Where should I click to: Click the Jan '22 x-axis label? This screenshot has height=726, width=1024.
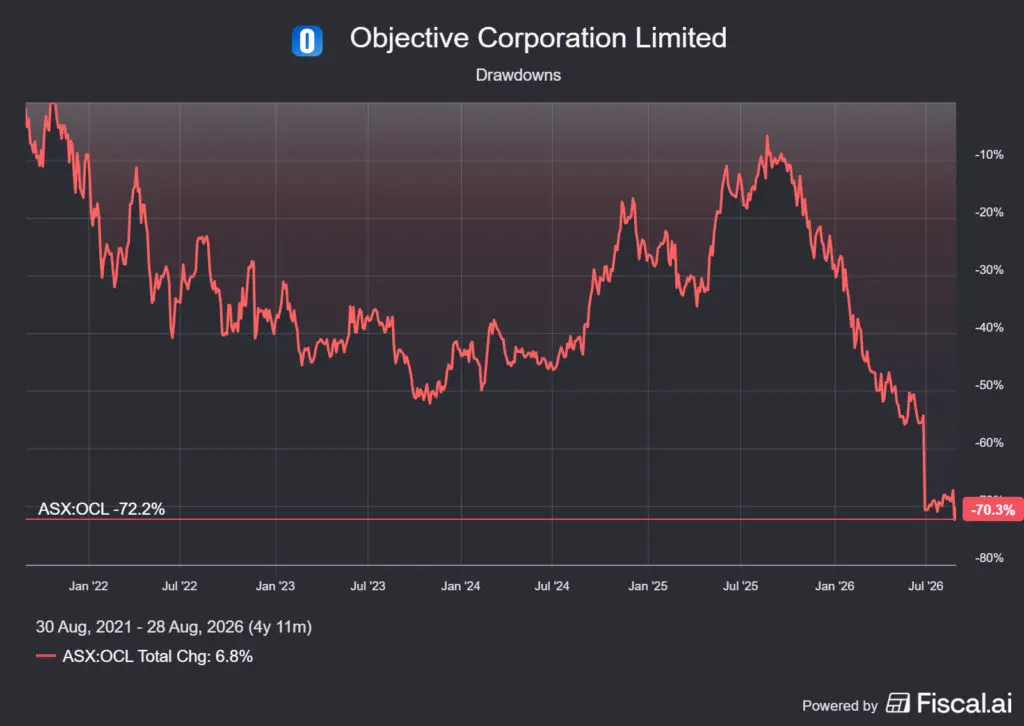88,586
